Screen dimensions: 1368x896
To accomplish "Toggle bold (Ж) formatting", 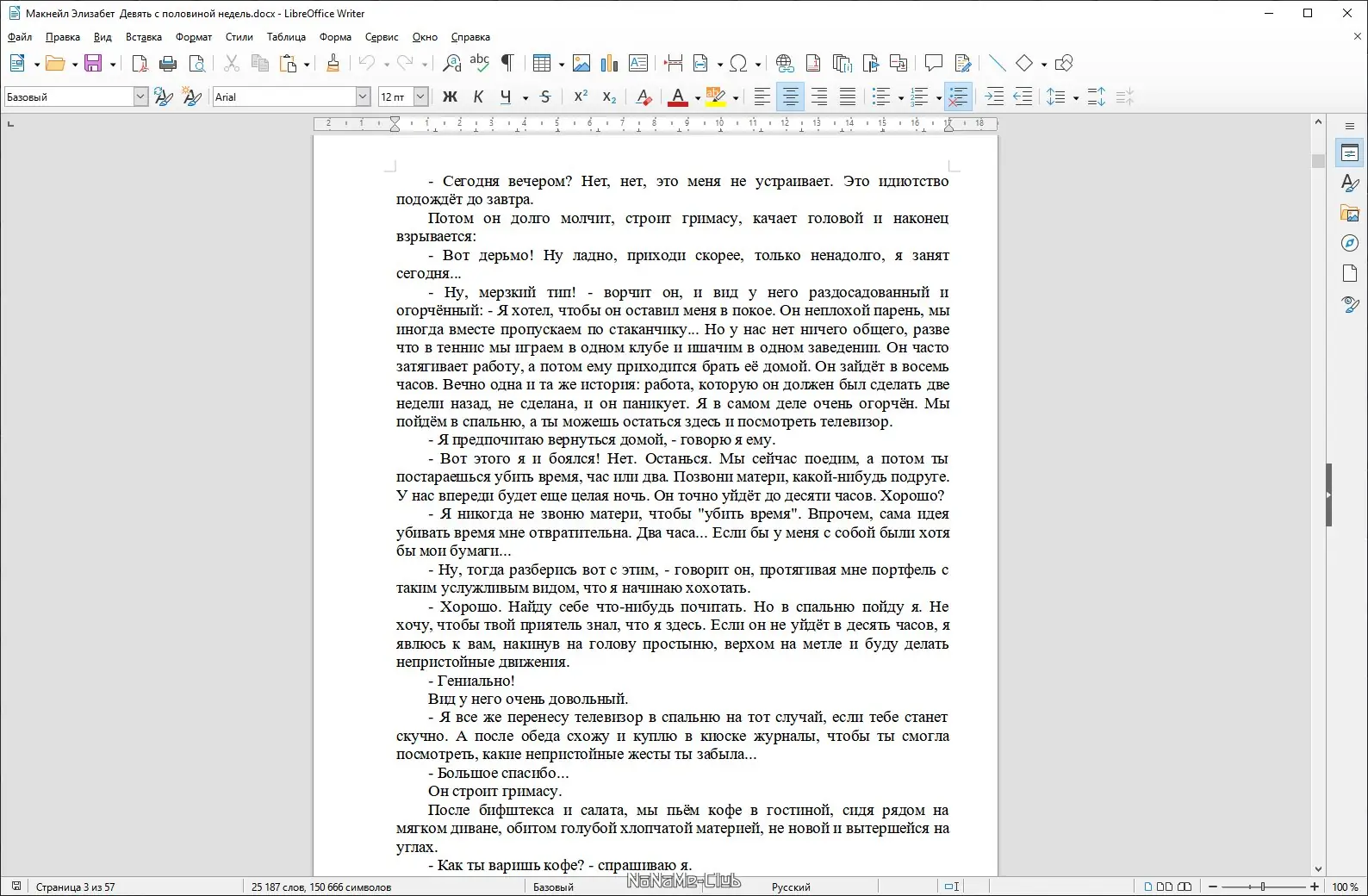I will 450,97.
